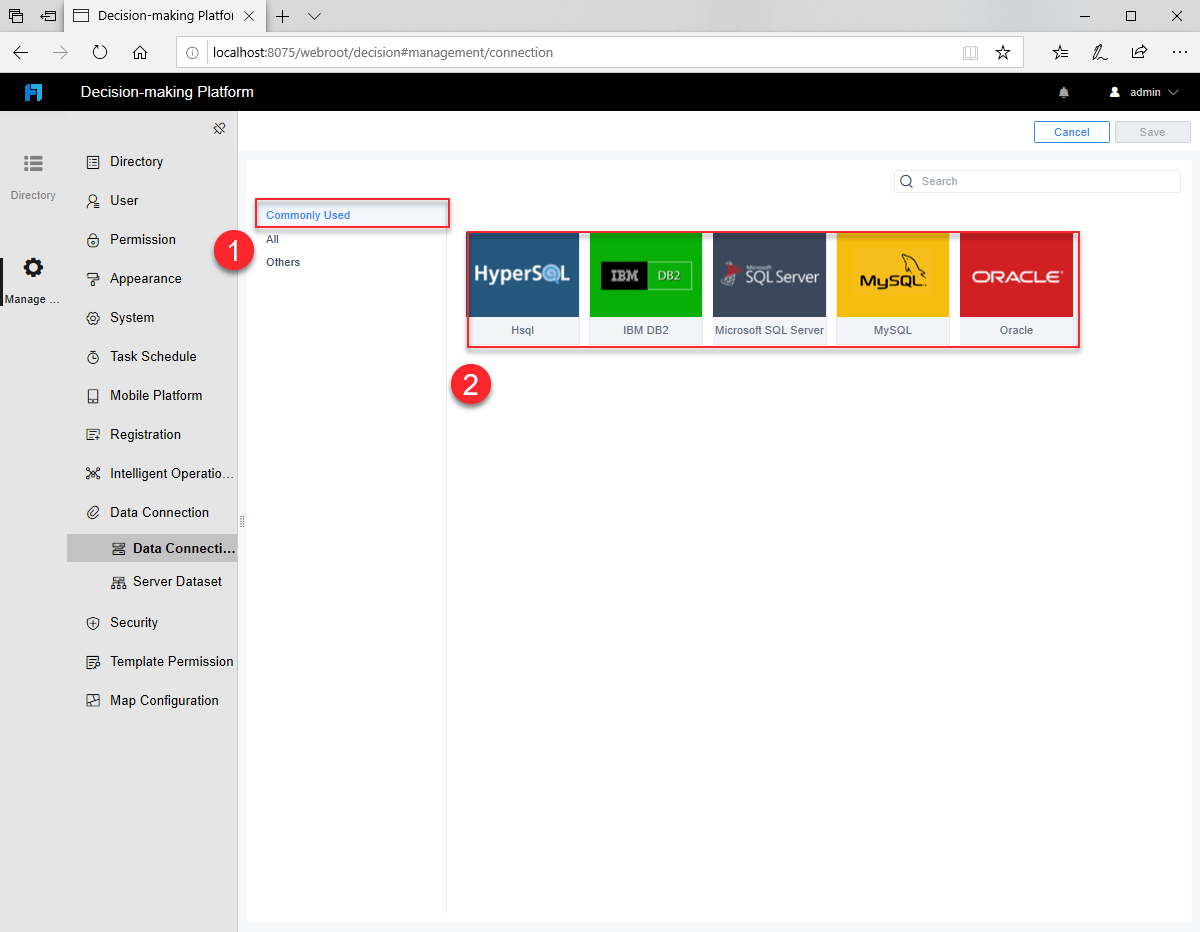This screenshot has height=932, width=1200.
Task: Select the Commonly Used category
Action: click(x=351, y=215)
